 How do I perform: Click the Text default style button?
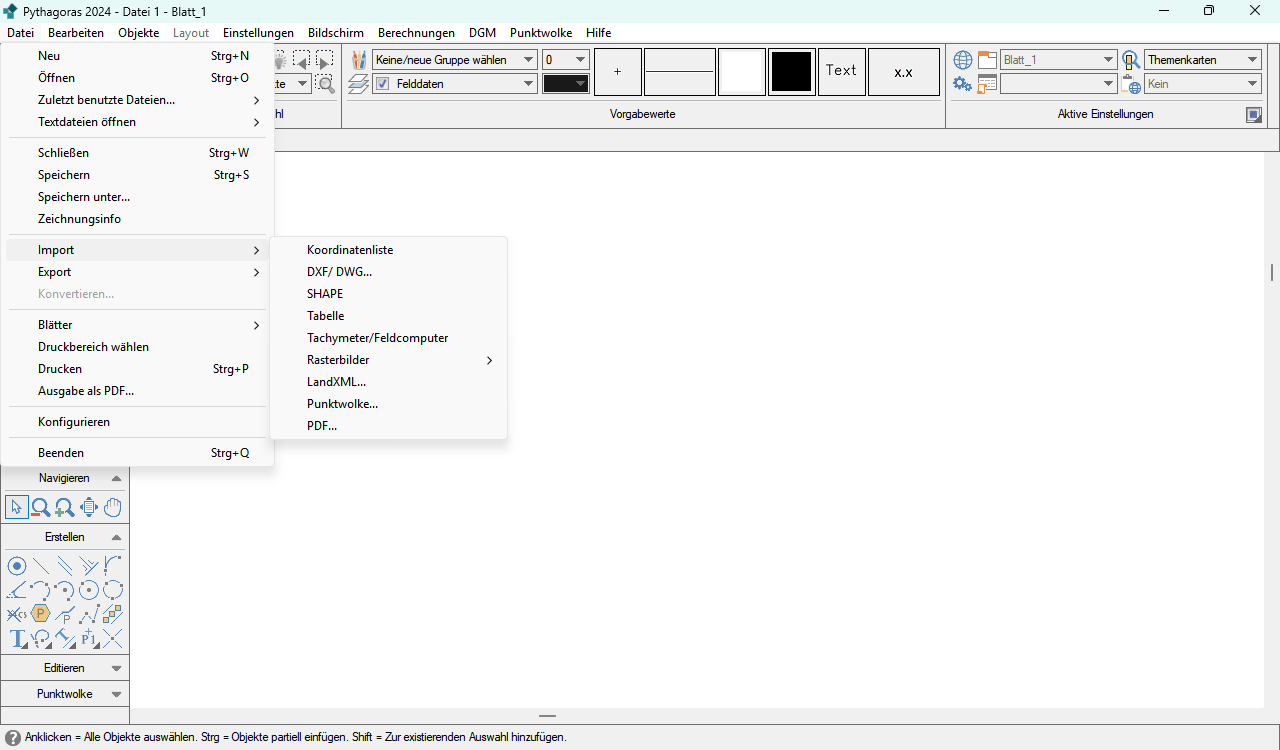click(x=842, y=72)
